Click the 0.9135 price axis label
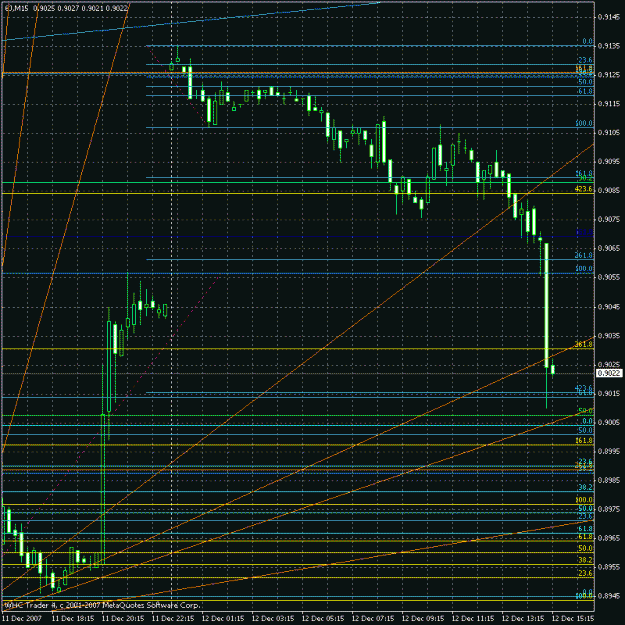 coord(609,46)
